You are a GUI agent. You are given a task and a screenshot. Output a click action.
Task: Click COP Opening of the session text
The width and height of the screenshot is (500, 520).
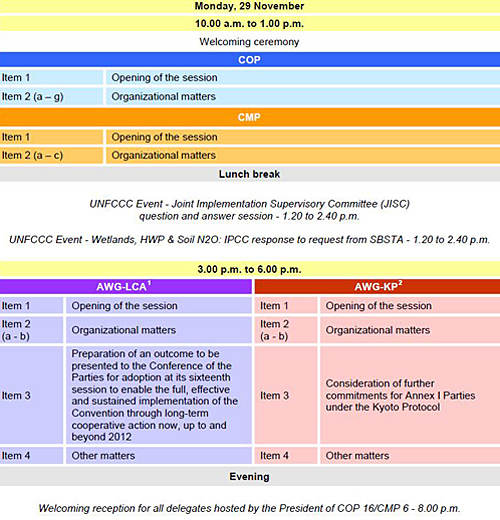click(x=164, y=77)
